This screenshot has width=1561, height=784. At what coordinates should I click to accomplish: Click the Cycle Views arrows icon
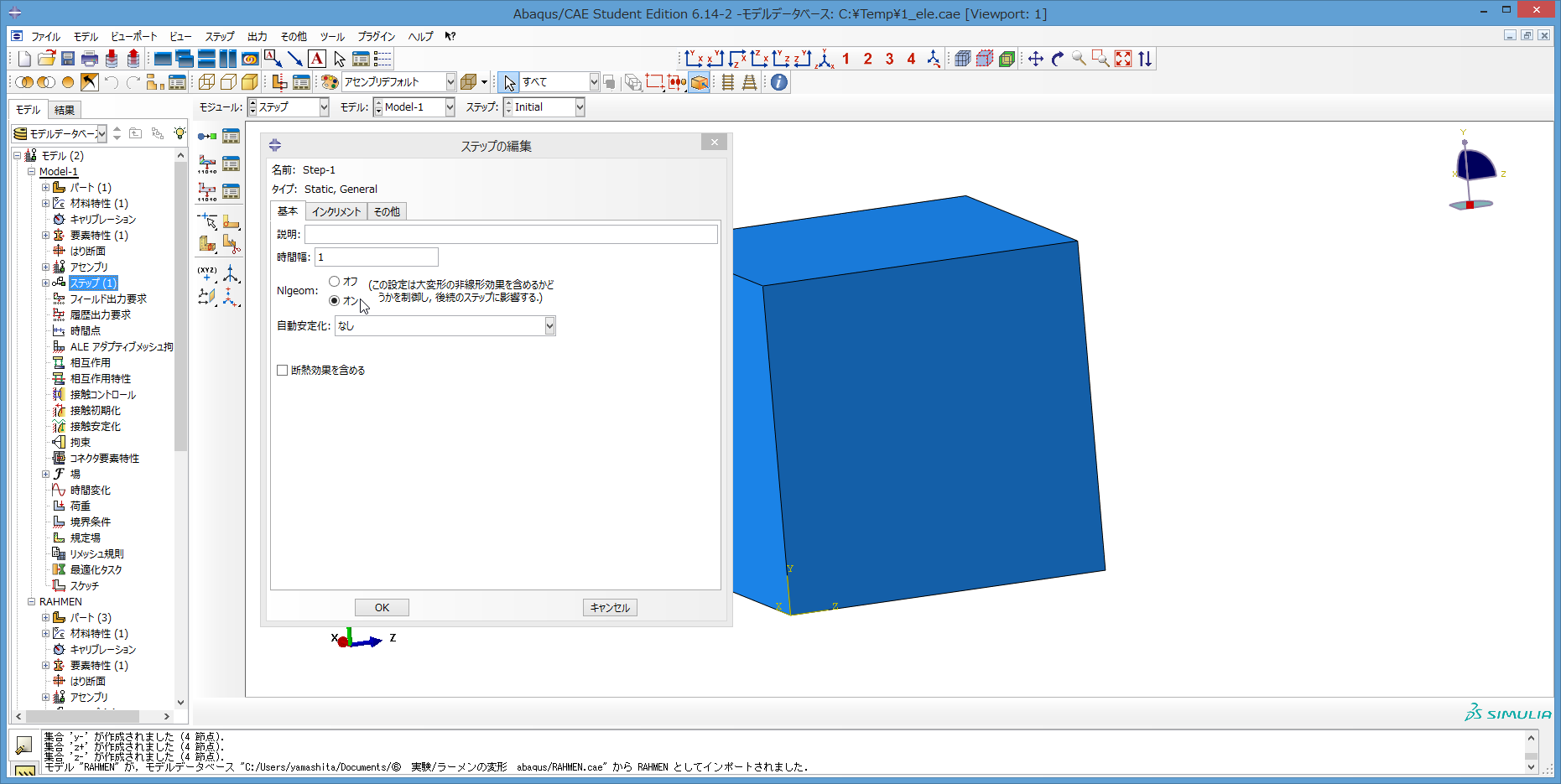tap(1145, 59)
